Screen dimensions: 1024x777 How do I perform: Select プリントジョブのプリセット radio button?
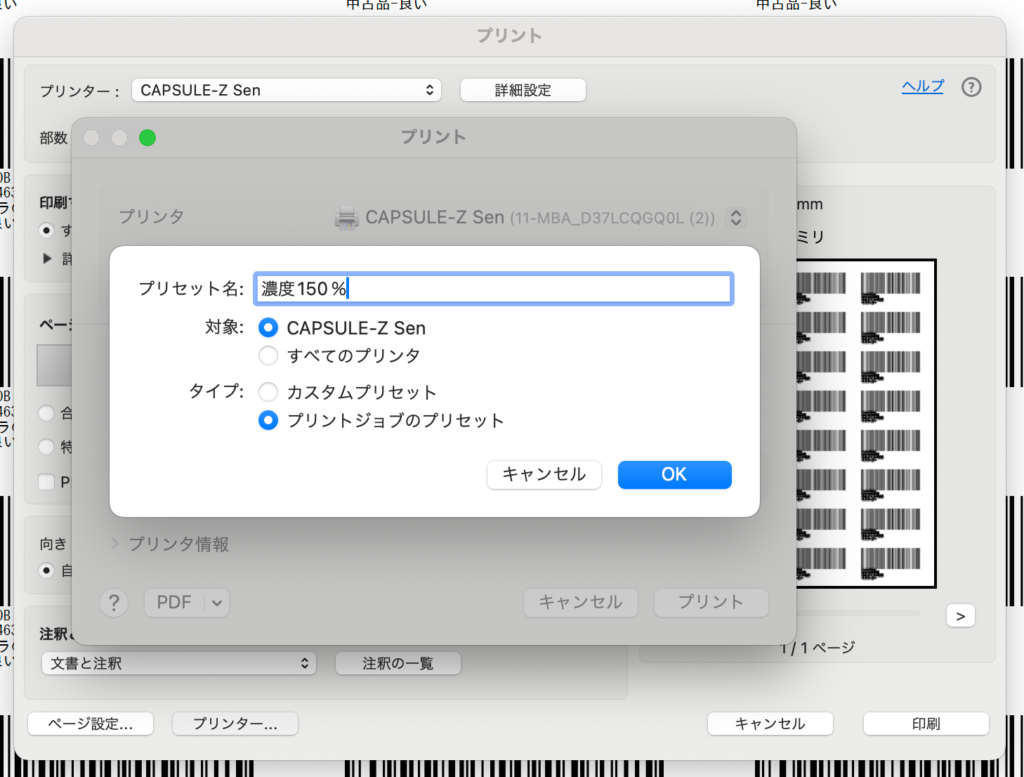268,421
